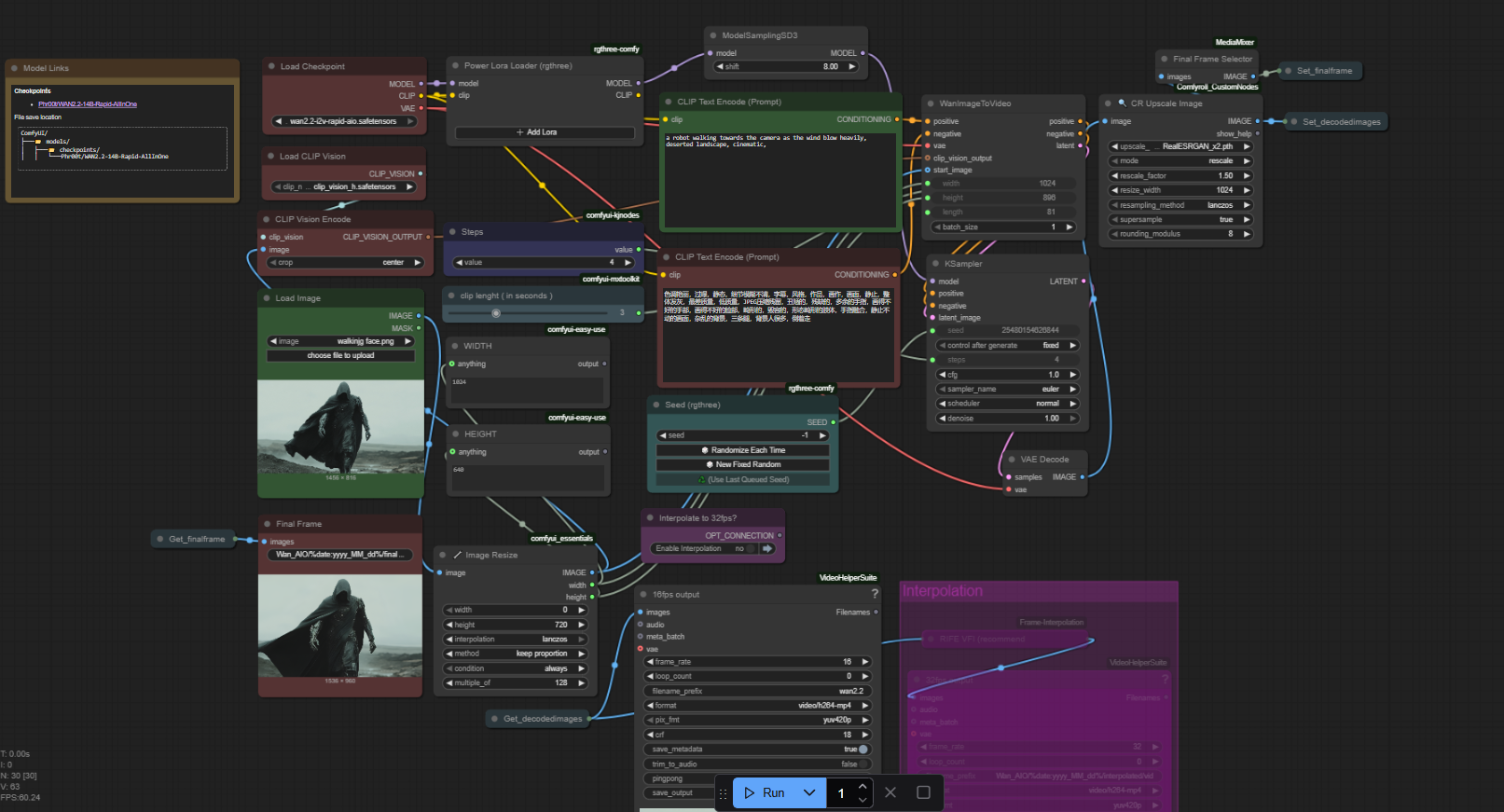1504x812 pixels.
Task: Click right arrow on the seed value field
Action: pos(822,435)
